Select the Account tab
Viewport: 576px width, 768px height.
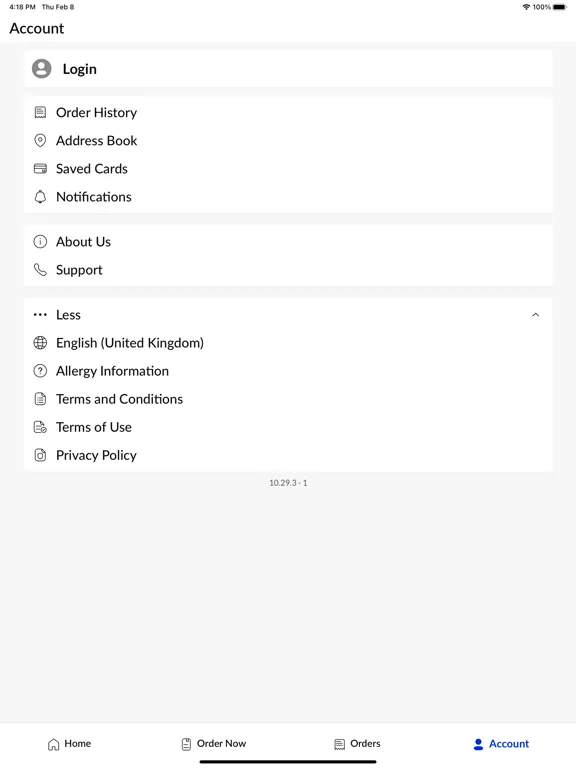pos(501,744)
